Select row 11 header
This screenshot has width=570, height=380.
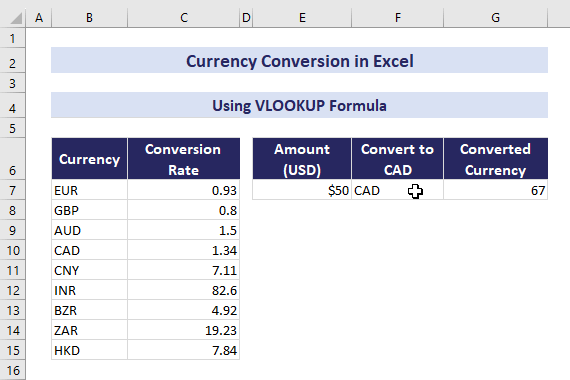click(13, 270)
